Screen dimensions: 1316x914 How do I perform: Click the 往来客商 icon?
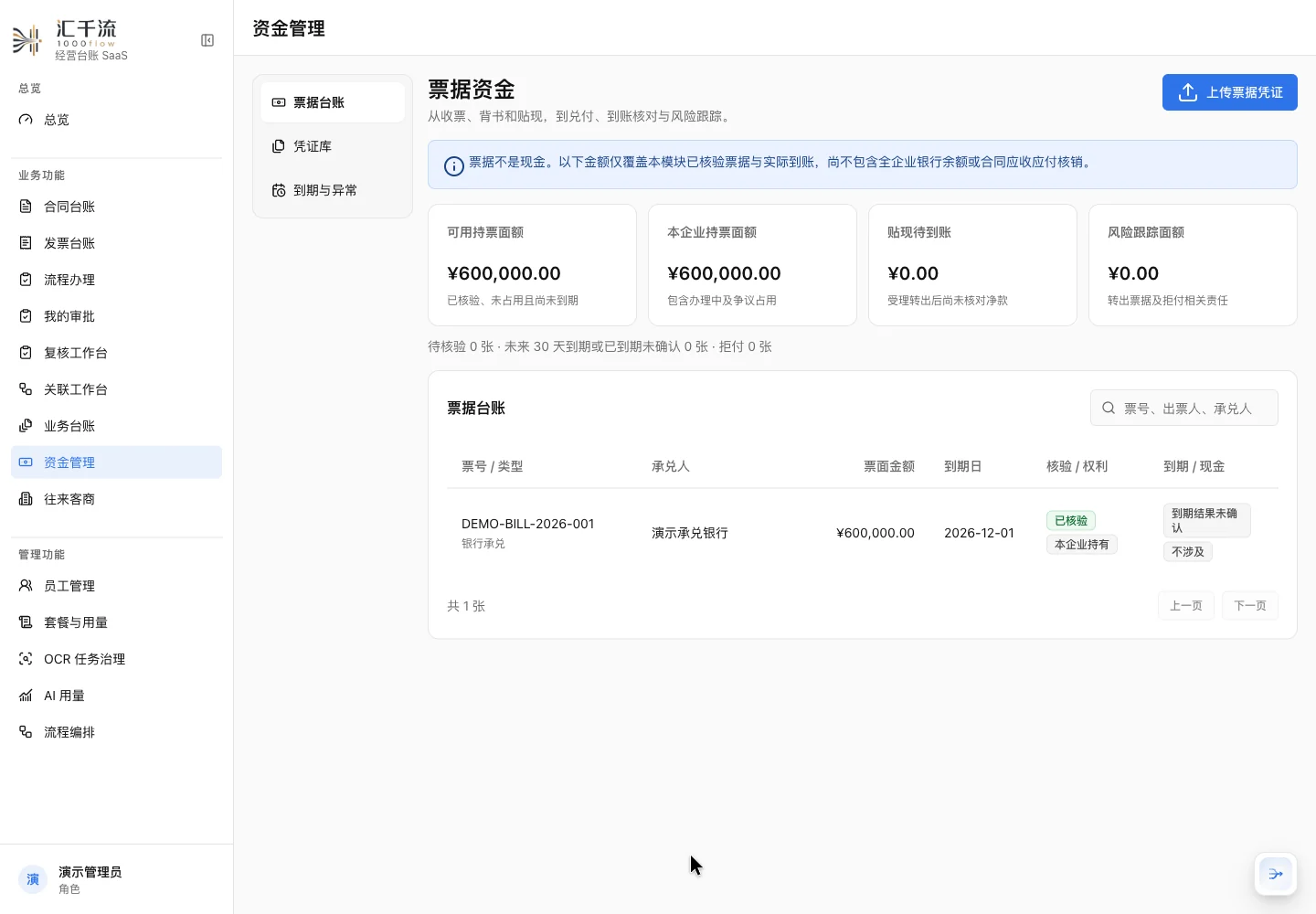click(26, 499)
